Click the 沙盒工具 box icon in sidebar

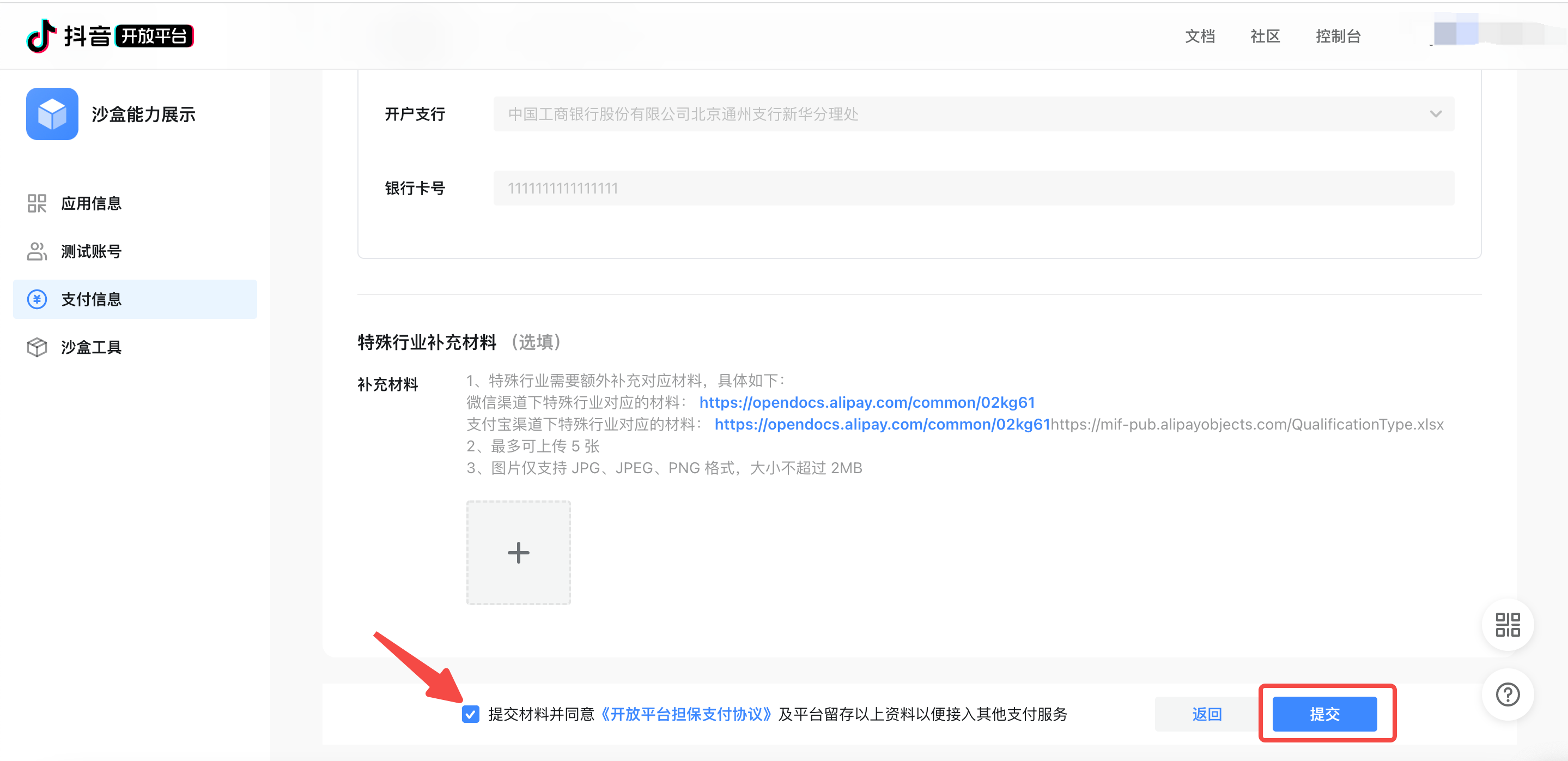(37, 347)
